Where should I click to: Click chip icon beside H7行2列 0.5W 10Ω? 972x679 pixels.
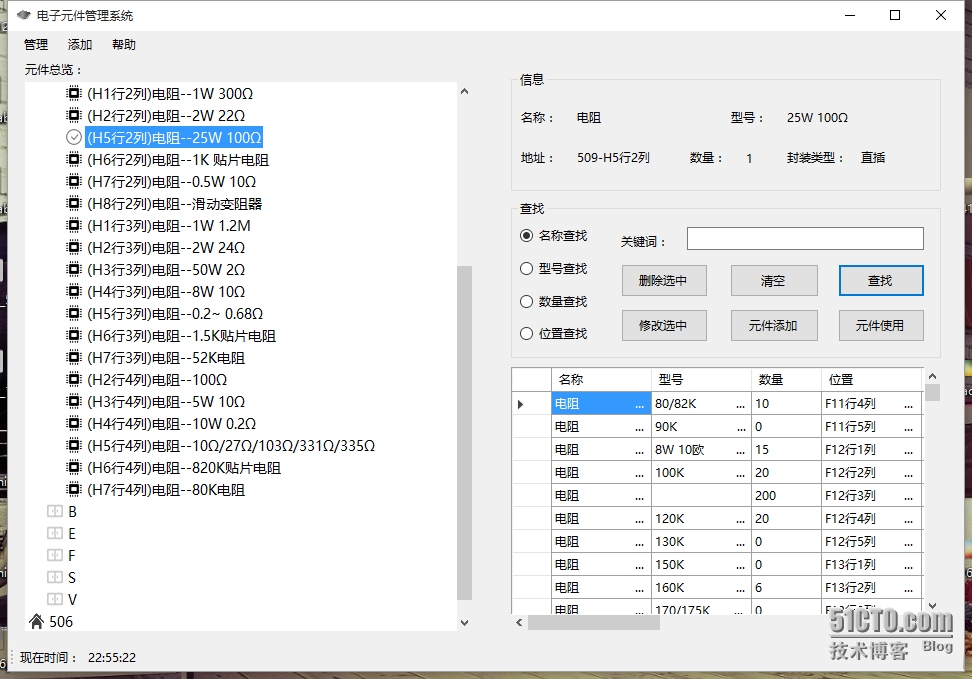tap(74, 181)
